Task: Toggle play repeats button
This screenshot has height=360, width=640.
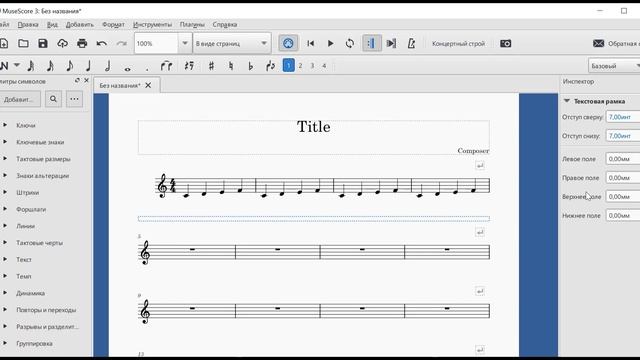Action: [372, 43]
